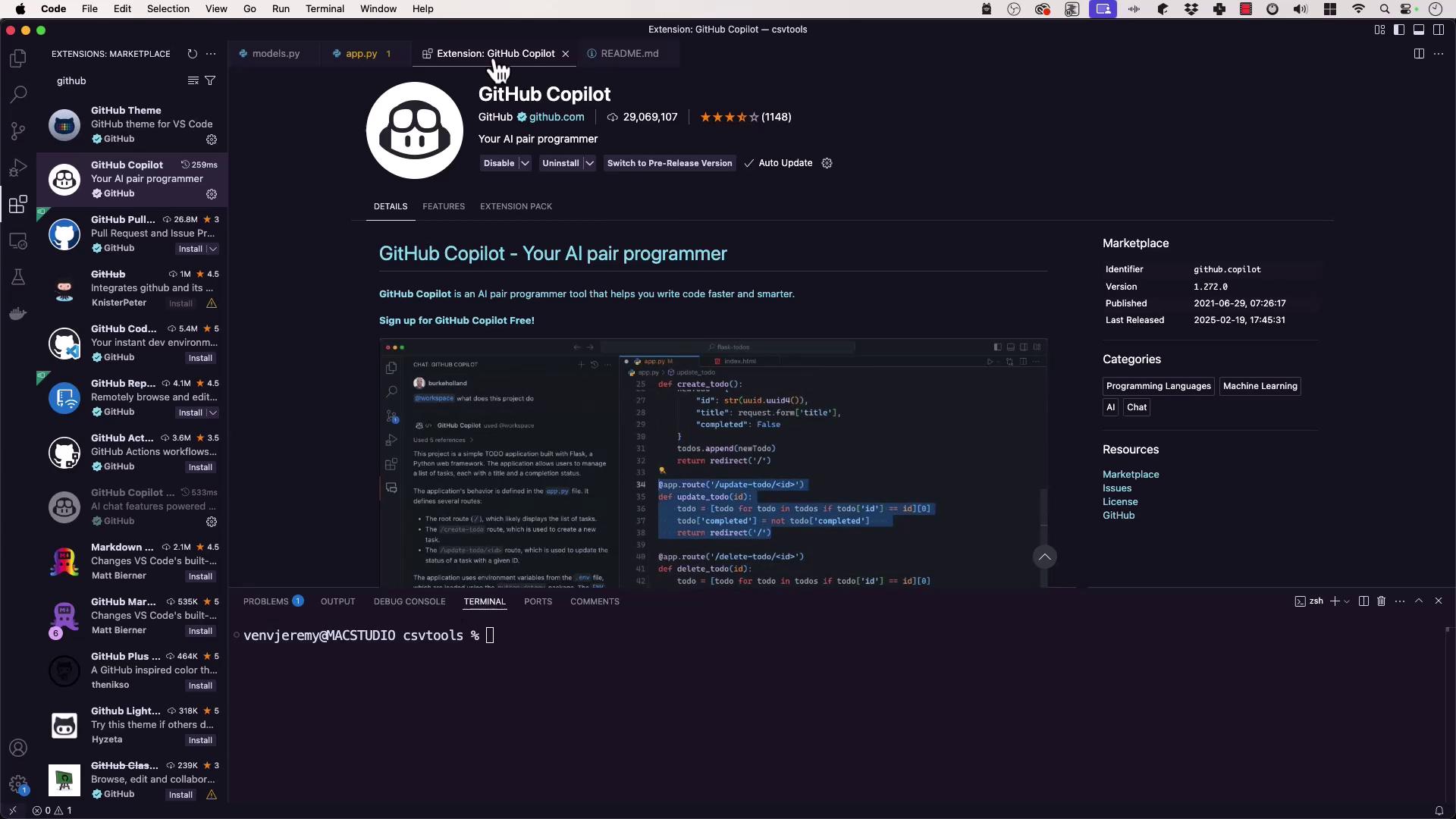Switch to the FEATURES tab
The height and width of the screenshot is (819, 1456).
pyautogui.click(x=444, y=206)
